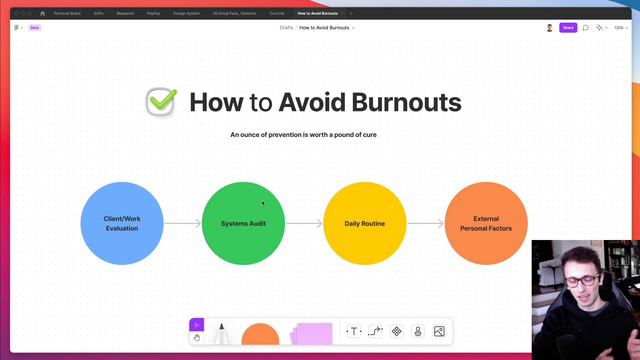Screen dimensions: 640x360
Task: Switch to the SOPs tab
Action: (x=98, y=13)
